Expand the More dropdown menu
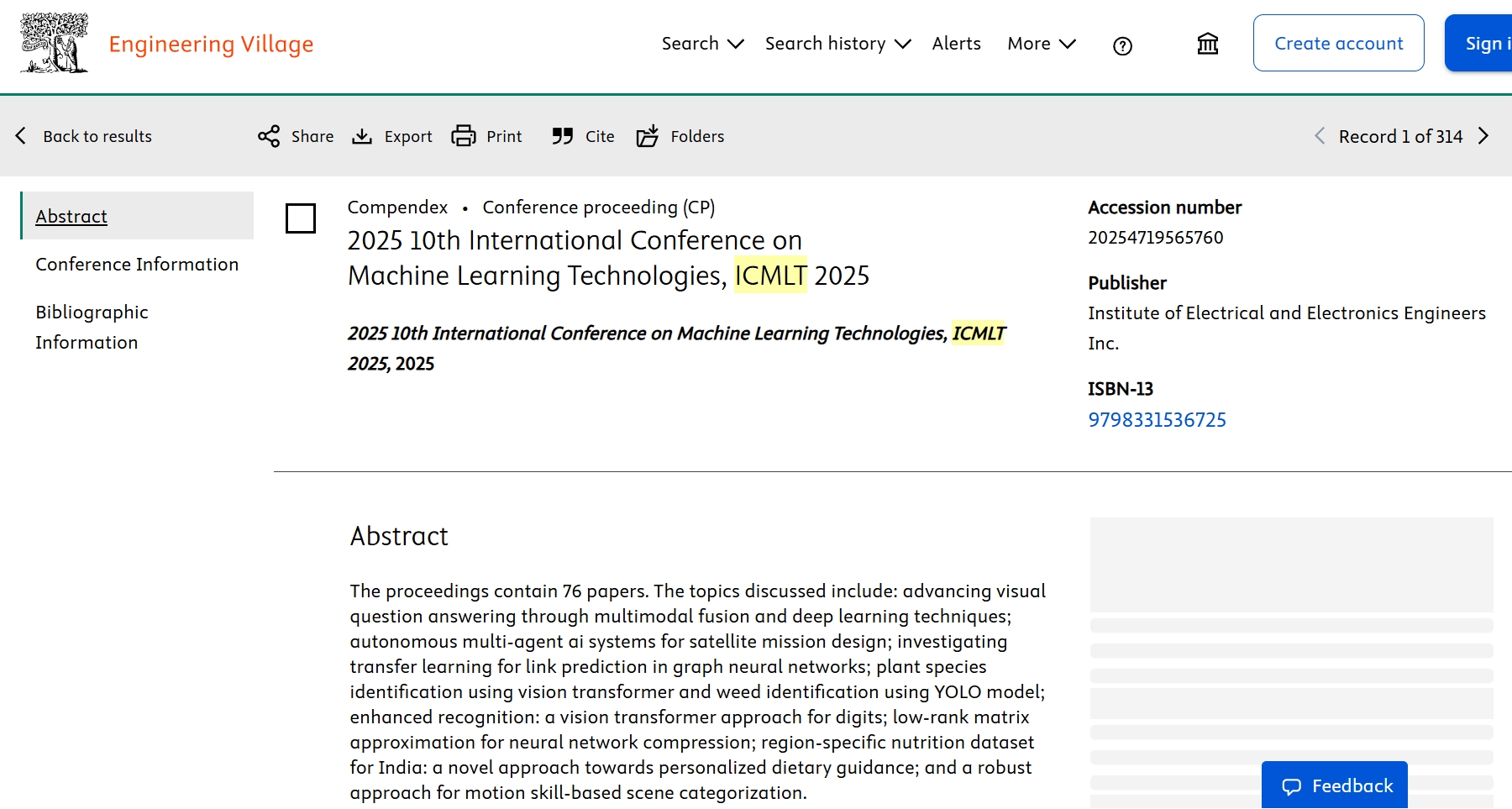1512x809 pixels. pos(1041,44)
